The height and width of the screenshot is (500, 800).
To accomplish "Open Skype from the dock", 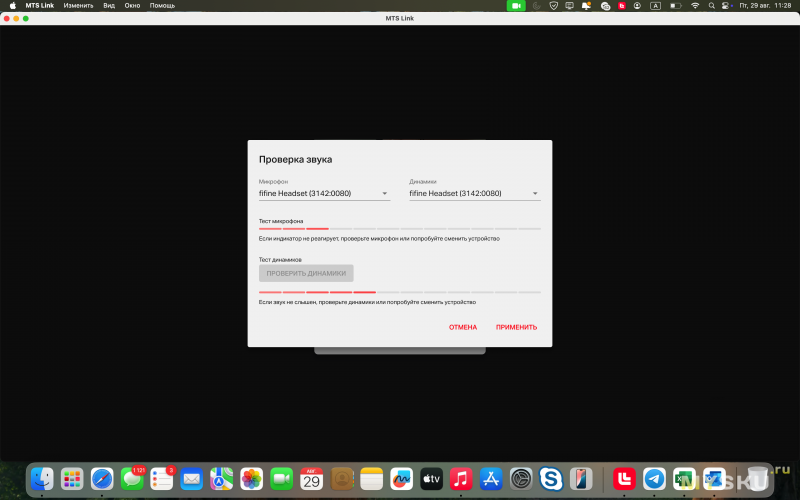I will [551, 479].
